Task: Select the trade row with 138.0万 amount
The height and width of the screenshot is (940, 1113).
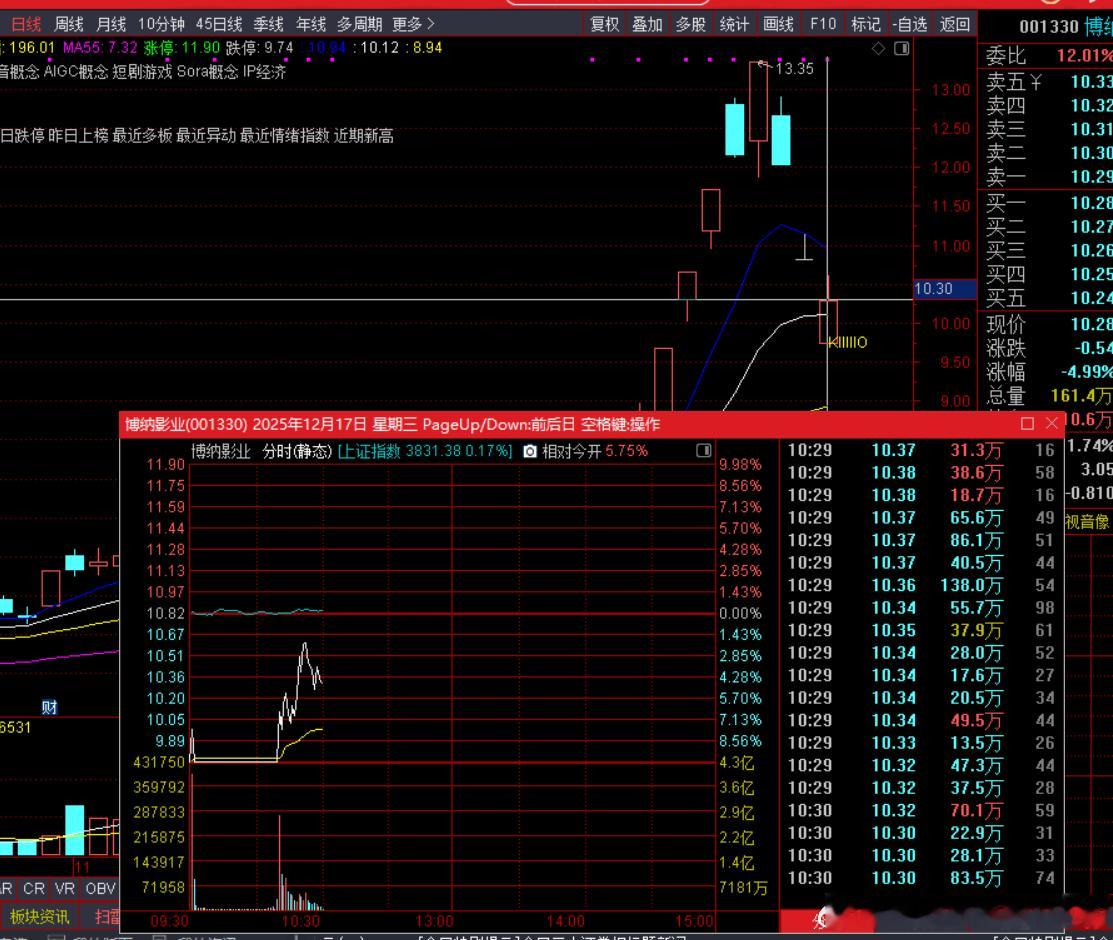Action: (x=921, y=585)
